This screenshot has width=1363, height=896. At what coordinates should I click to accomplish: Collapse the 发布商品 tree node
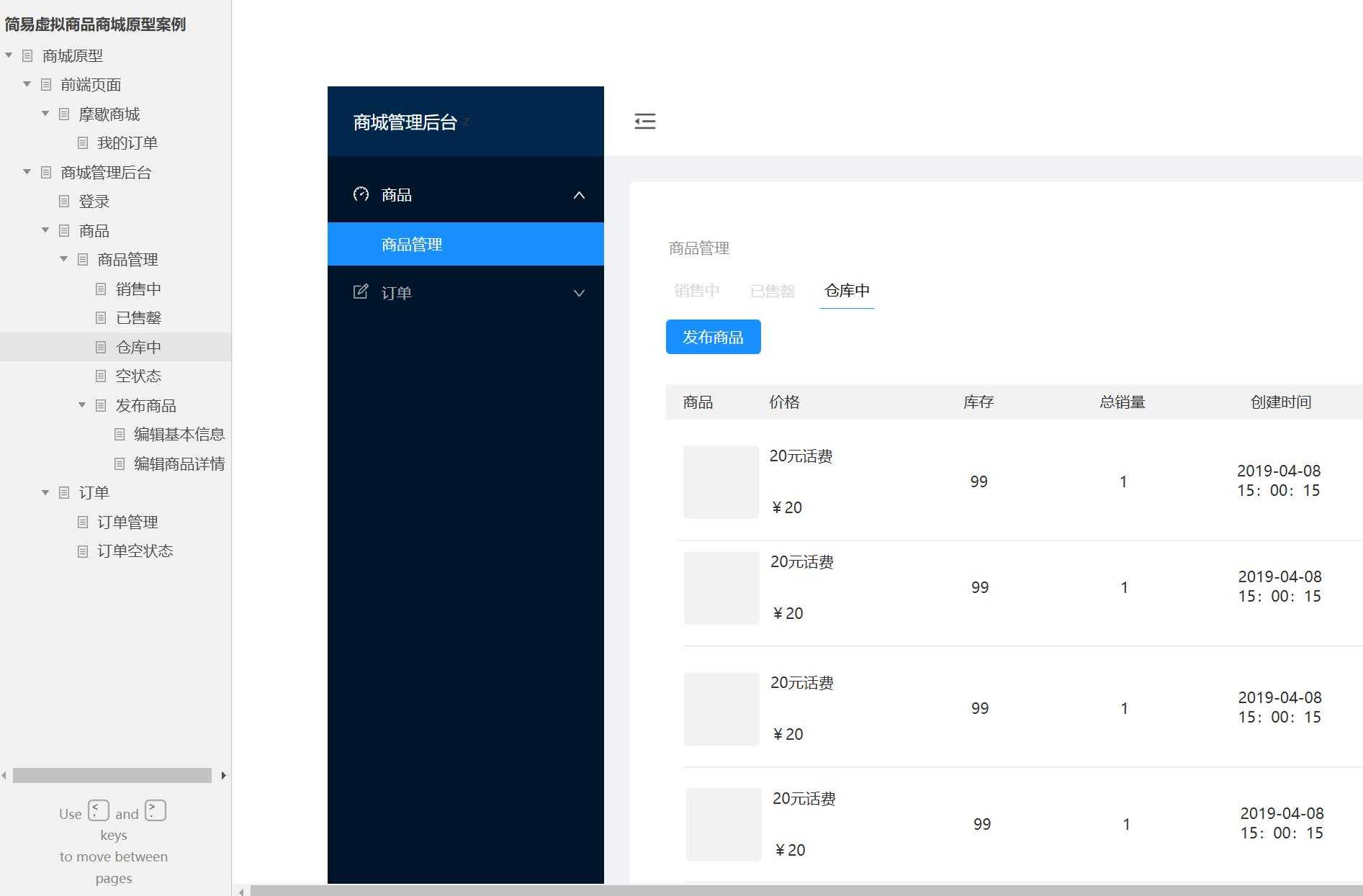(81, 404)
